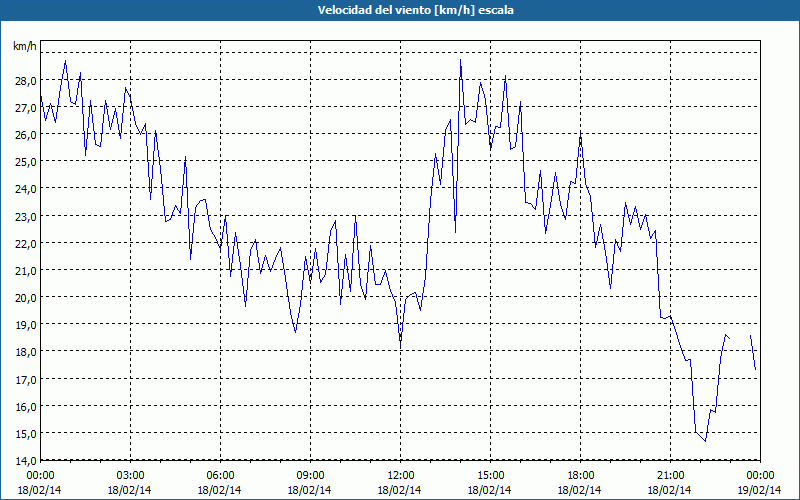The height and width of the screenshot is (500, 800).
Task: Select the "18:00" time label
Action: 580,476
